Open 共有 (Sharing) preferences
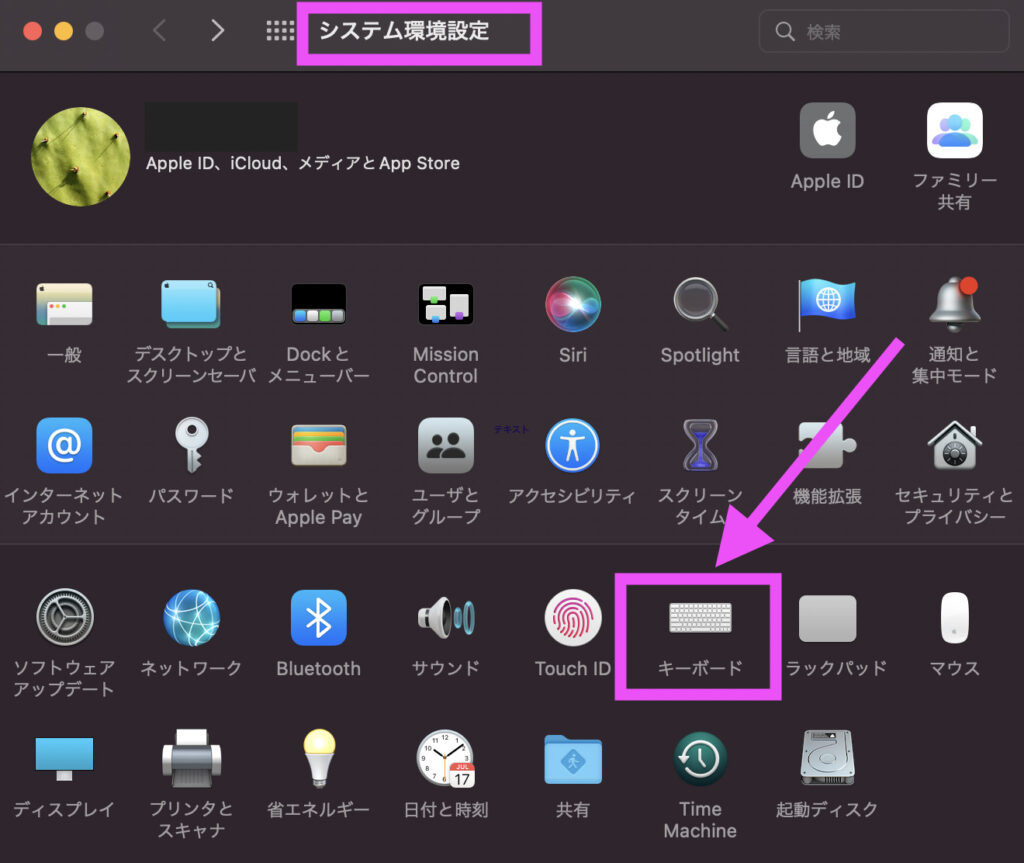This screenshot has height=863, width=1024. tap(573, 759)
